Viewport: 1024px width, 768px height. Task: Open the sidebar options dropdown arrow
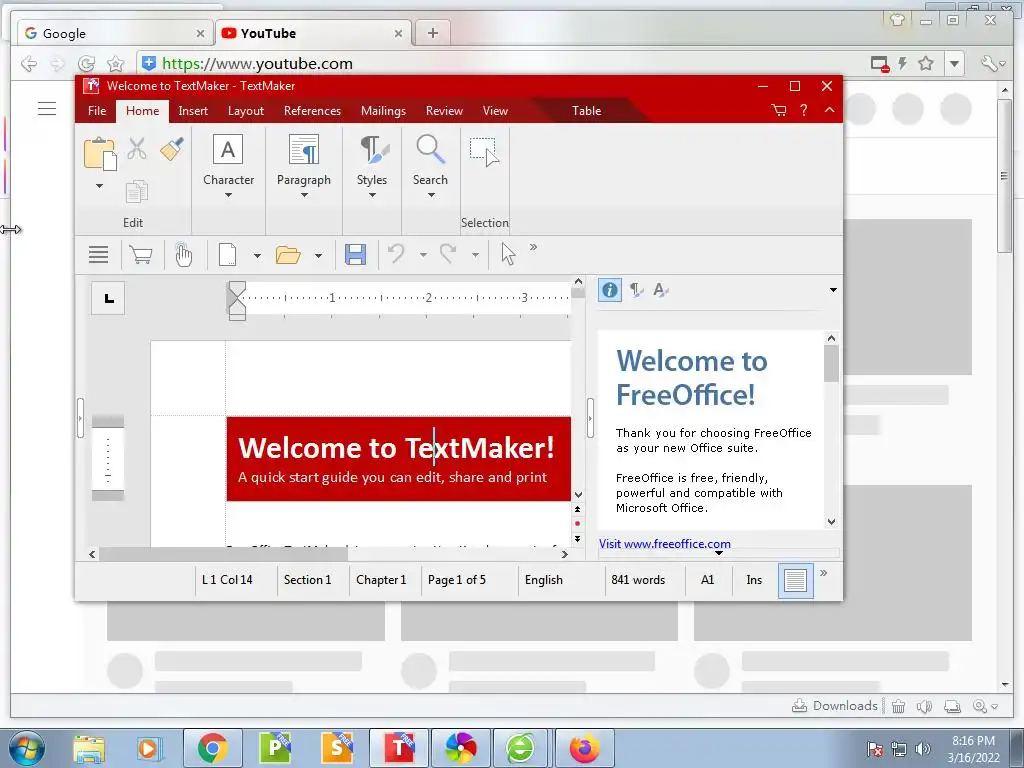point(833,290)
